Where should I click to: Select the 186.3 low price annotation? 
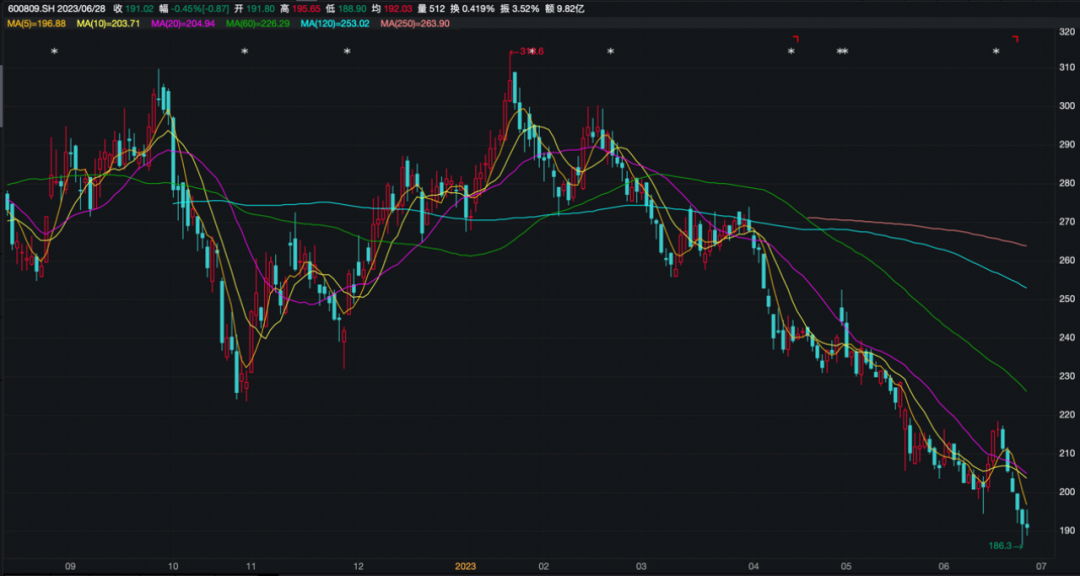tap(1000, 546)
